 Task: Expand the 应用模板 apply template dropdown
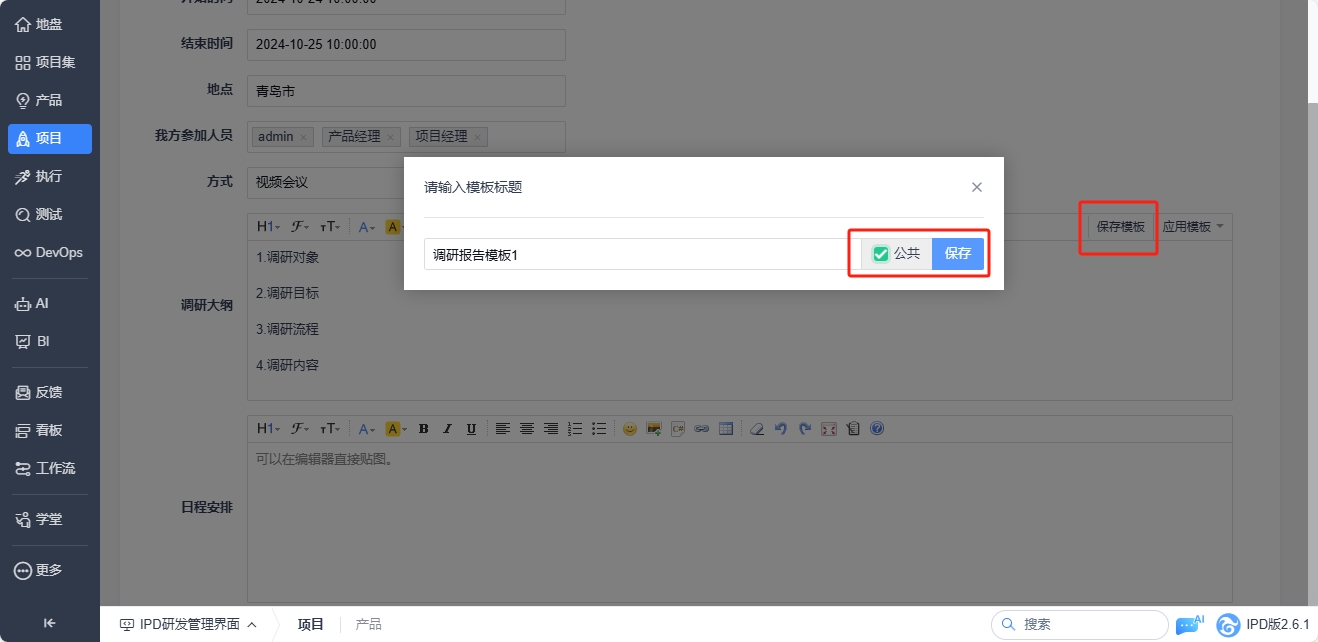[x=1193, y=227]
